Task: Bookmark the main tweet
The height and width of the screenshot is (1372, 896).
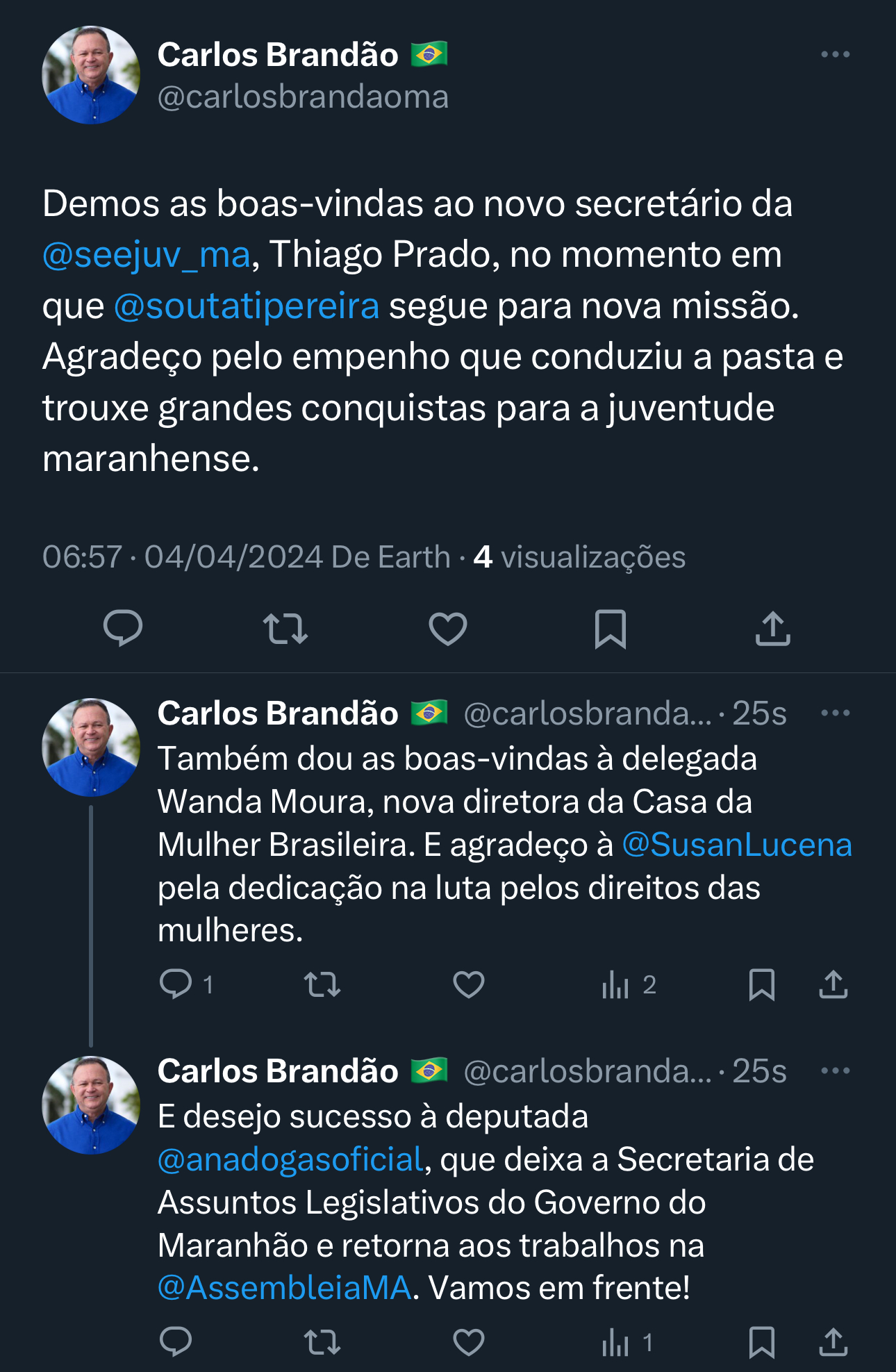Action: click(x=611, y=628)
